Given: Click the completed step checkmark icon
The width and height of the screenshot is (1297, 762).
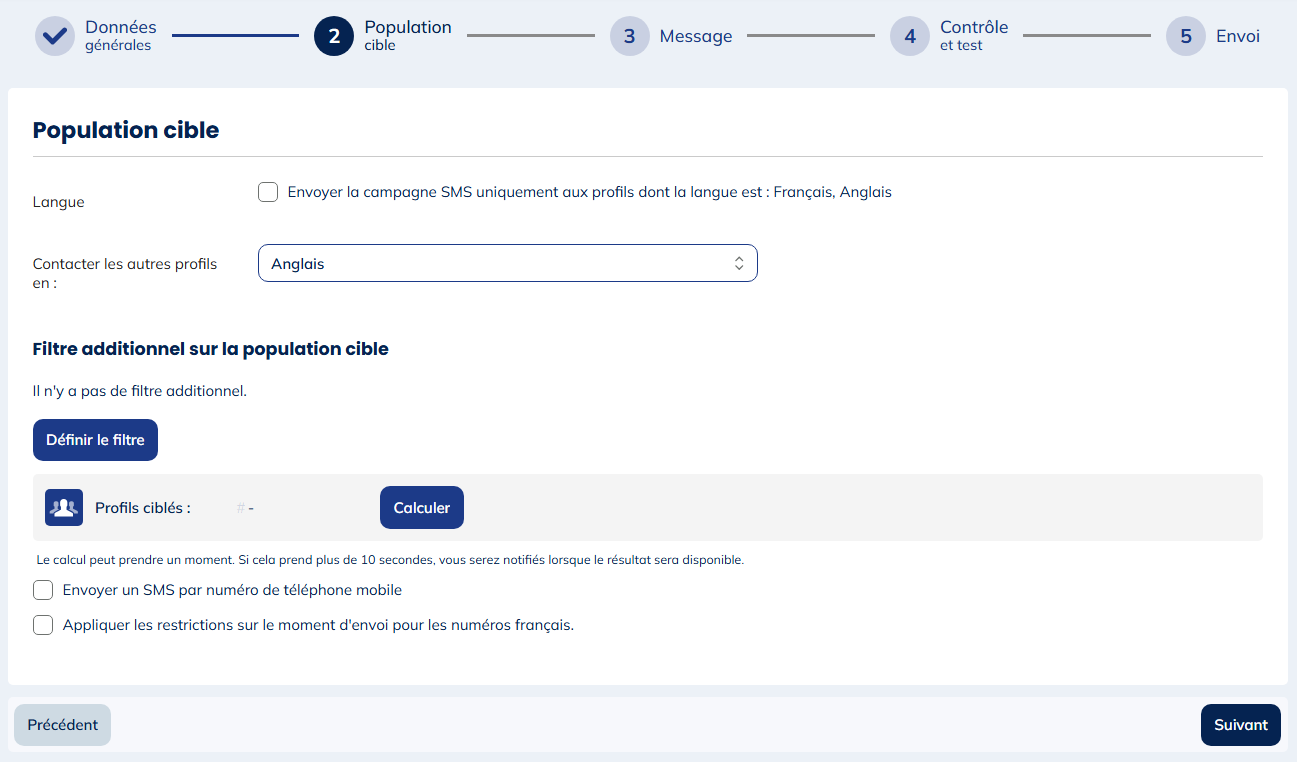Looking at the screenshot, I should pos(55,36).
